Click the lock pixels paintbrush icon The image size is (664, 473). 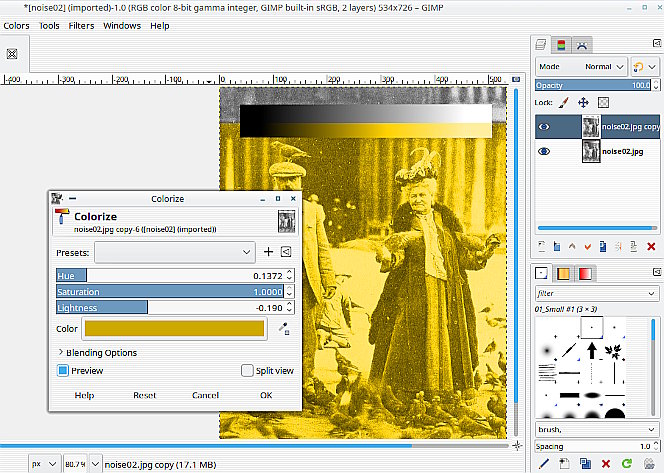(564, 102)
